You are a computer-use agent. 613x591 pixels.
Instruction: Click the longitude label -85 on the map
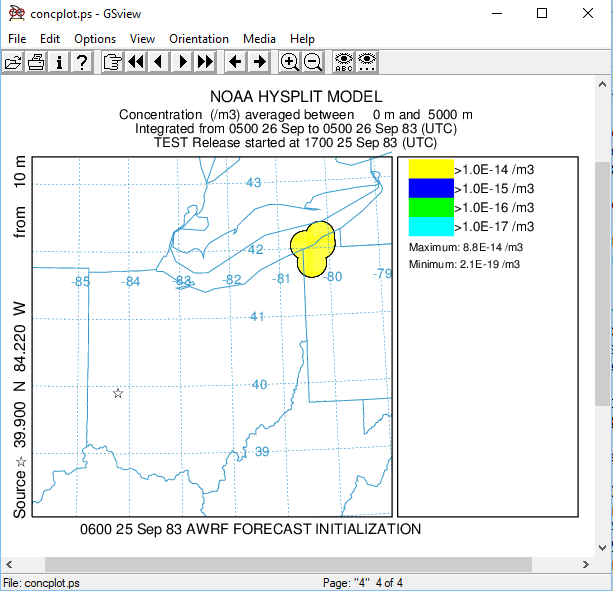81,281
